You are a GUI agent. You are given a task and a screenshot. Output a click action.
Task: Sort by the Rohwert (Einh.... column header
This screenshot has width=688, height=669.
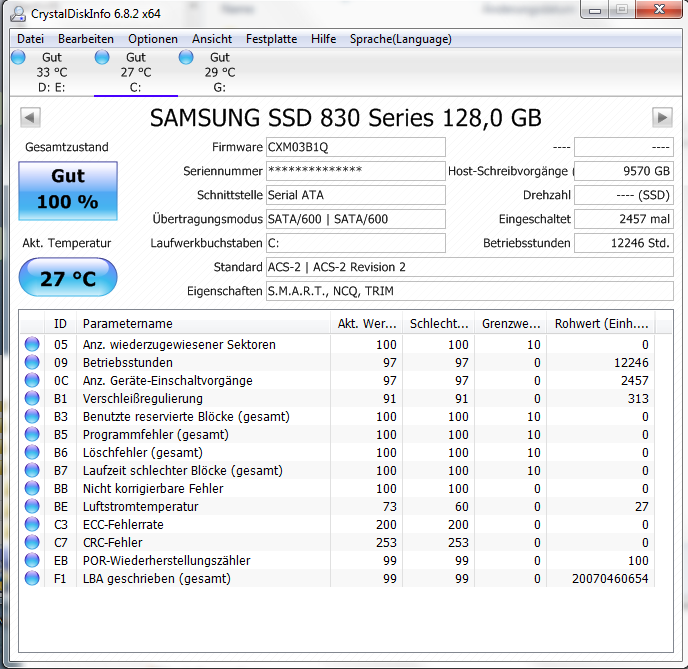(601, 324)
